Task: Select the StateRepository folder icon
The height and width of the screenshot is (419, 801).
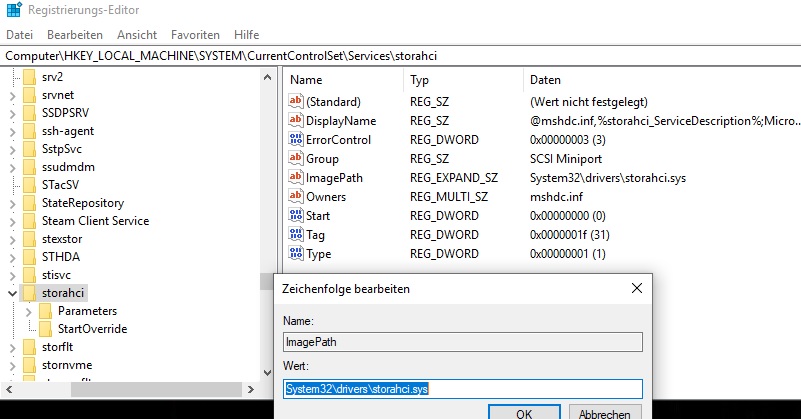Action: 30,203
